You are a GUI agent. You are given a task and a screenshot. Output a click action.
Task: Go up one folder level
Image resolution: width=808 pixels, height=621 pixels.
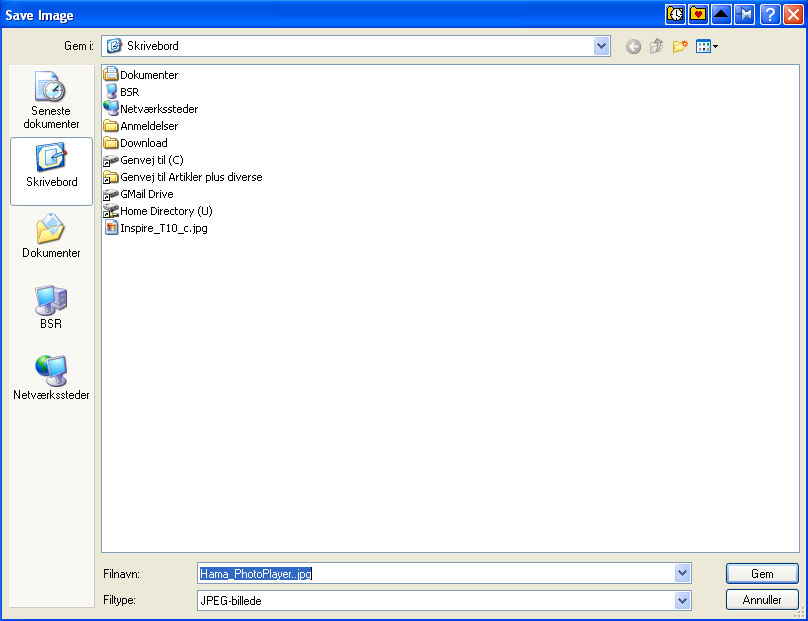coord(656,46)
